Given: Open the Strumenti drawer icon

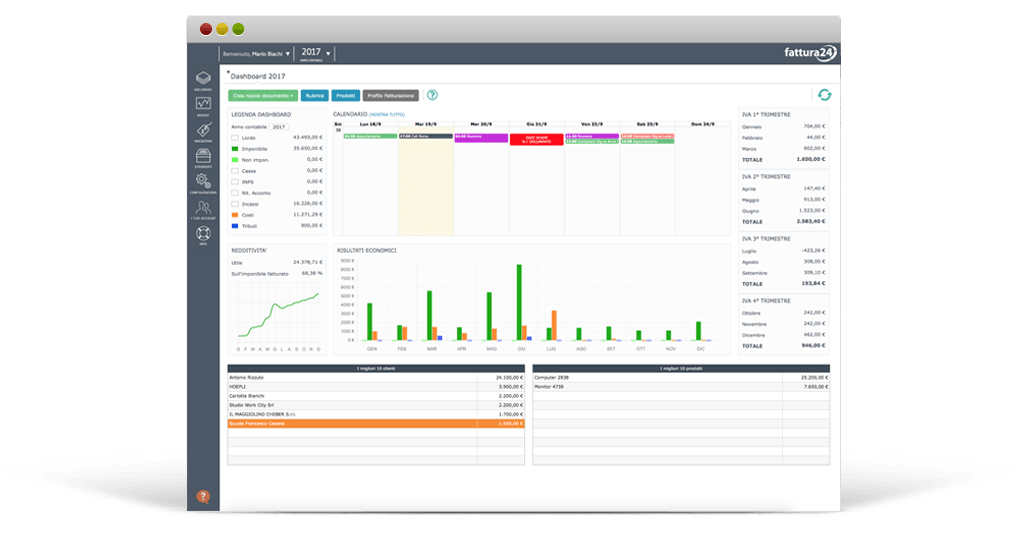Looking at the screenshot, I should 203,157.
